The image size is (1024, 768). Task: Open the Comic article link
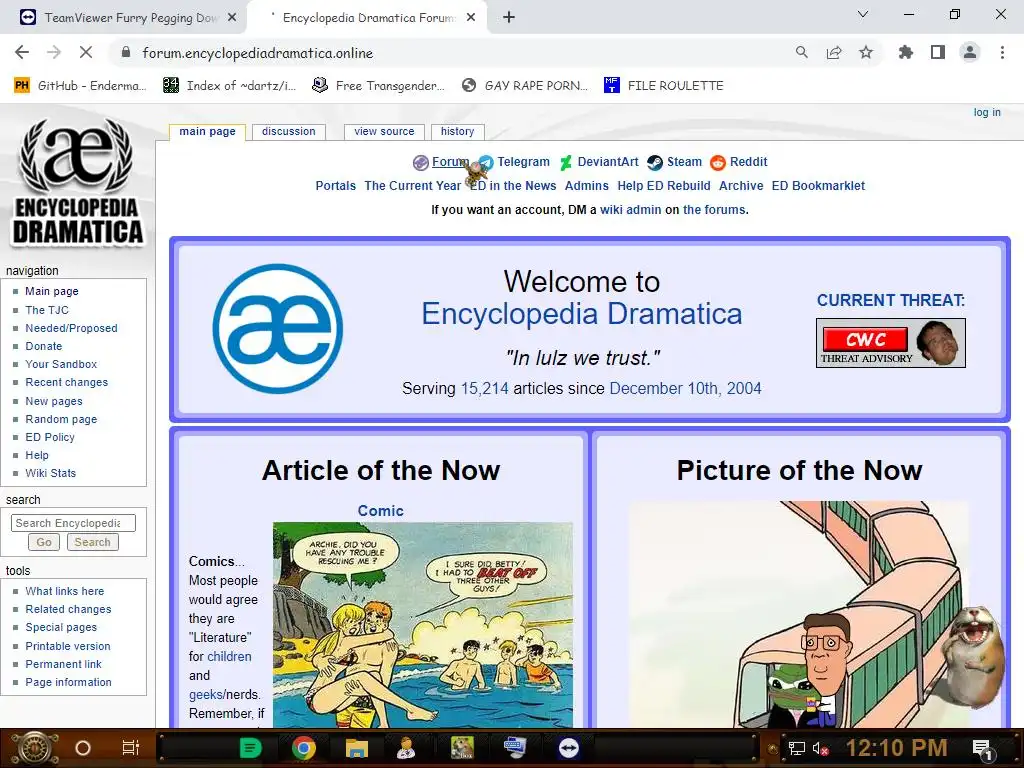point(380,511)
